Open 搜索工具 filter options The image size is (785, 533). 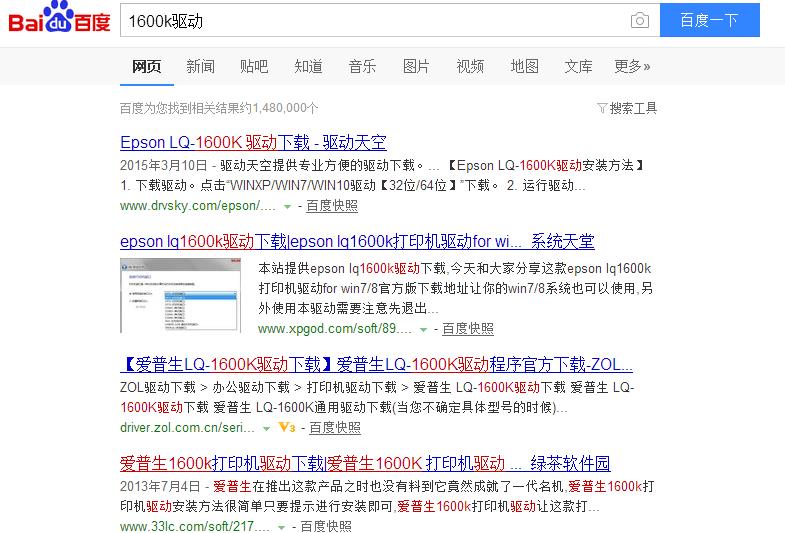(627, 108)
